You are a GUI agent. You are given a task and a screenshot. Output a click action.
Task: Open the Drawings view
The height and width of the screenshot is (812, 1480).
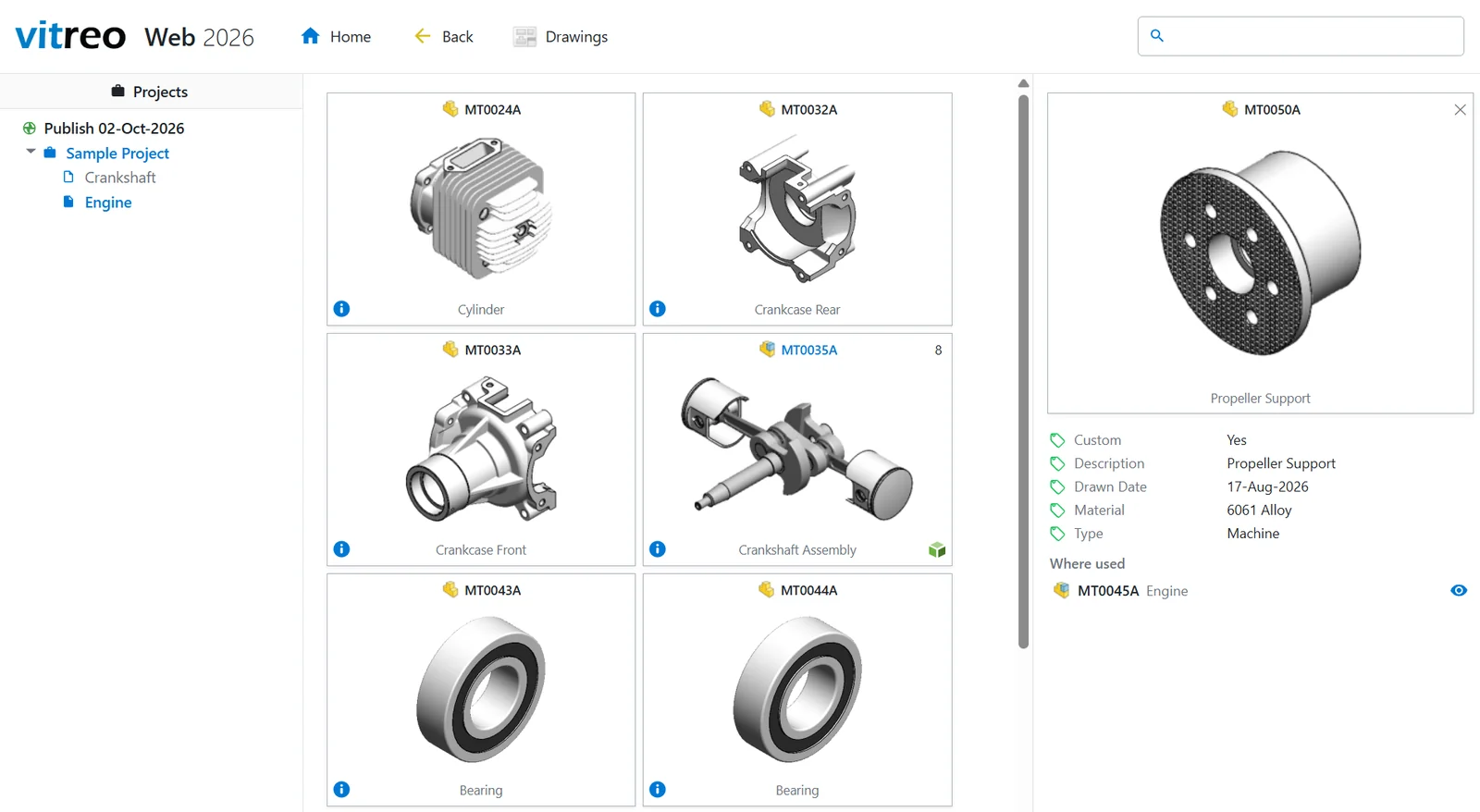[x=561, y=36]
